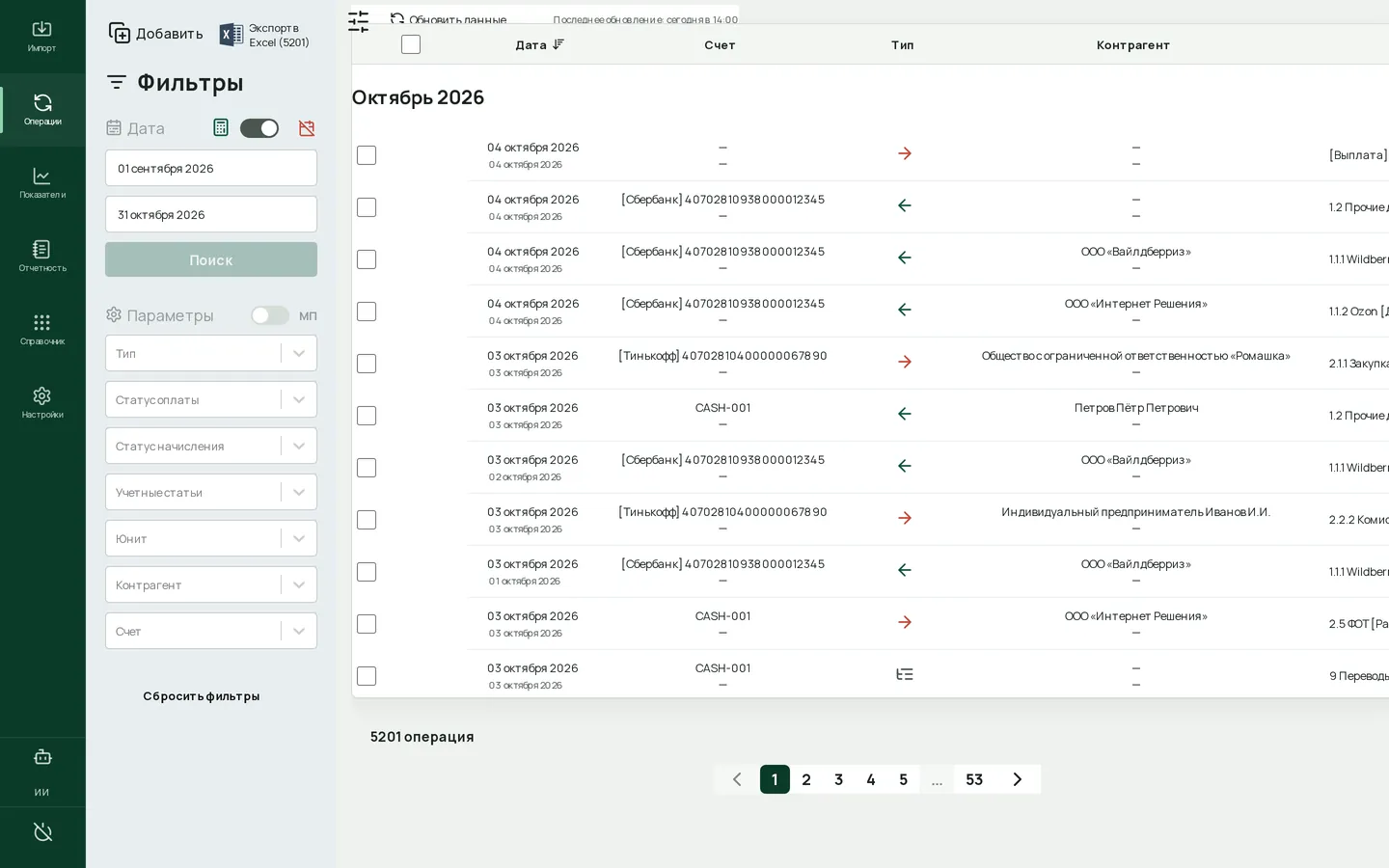Image resolution: width=1389 pixels, height=868 pixels.
Task: Click the red crossed calendar icon
Action: tap(307, 128)
